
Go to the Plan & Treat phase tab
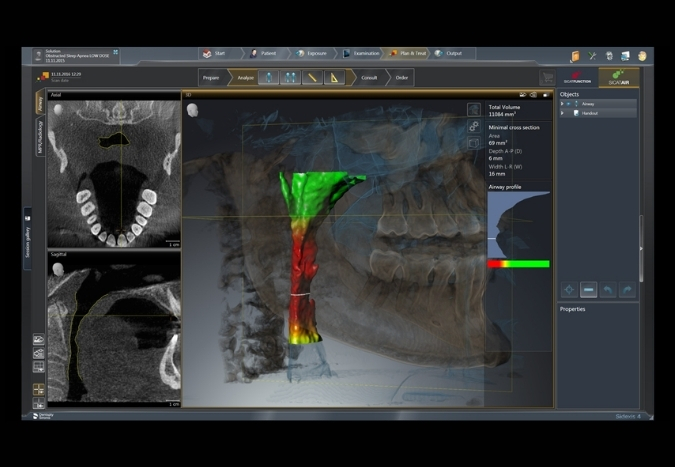406,54
